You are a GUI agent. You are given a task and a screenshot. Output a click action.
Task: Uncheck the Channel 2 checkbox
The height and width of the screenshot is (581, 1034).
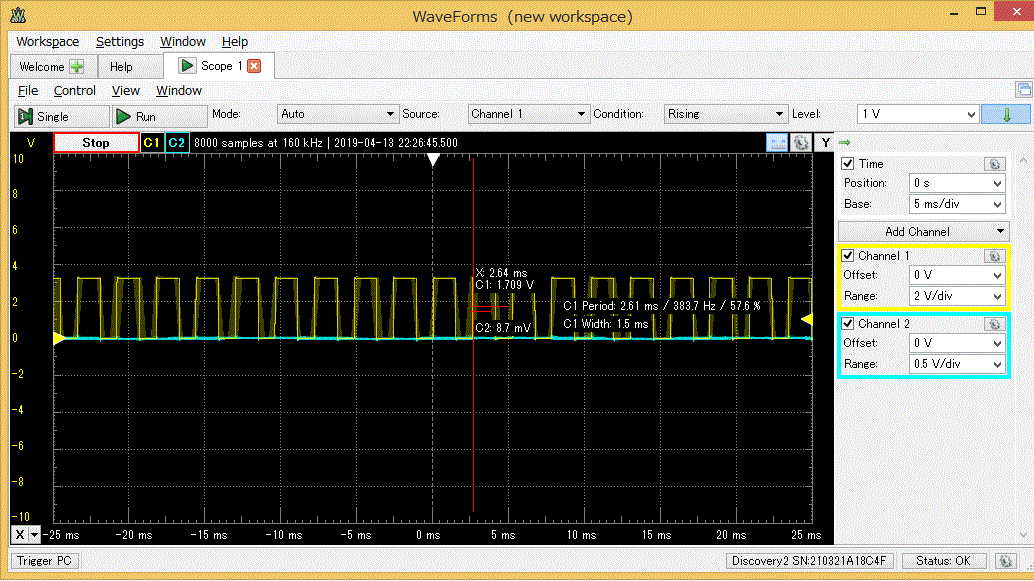point(848,323)
